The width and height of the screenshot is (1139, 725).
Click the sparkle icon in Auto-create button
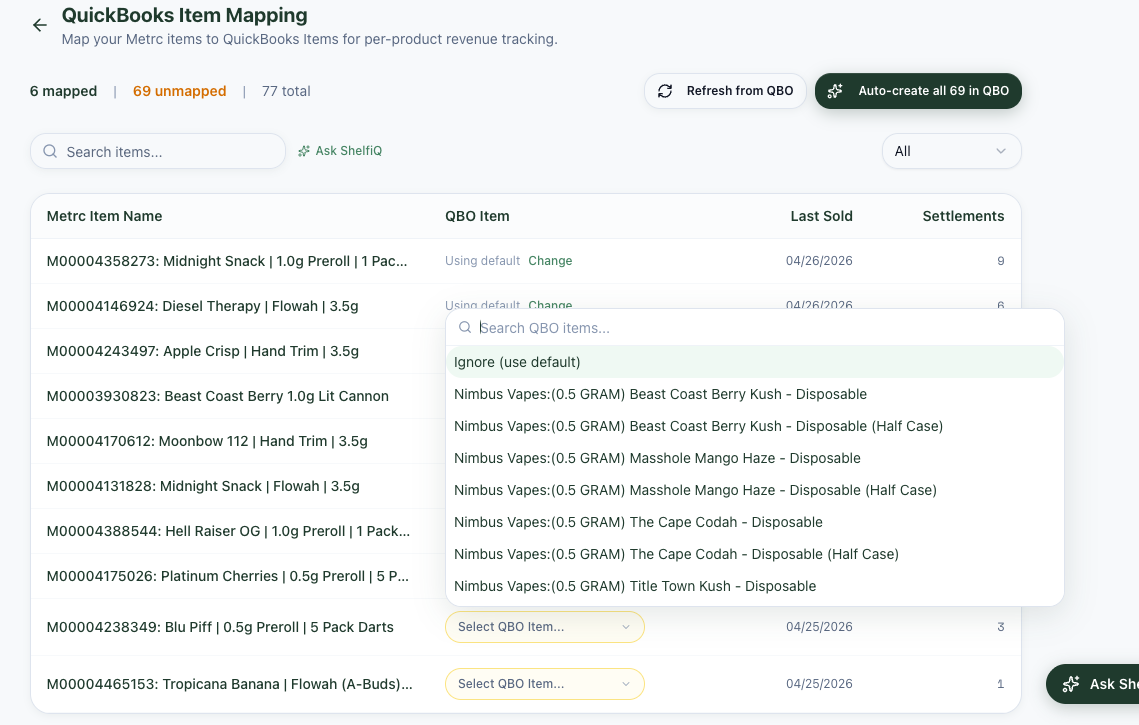pyautogui.click(x=835, y=90)
